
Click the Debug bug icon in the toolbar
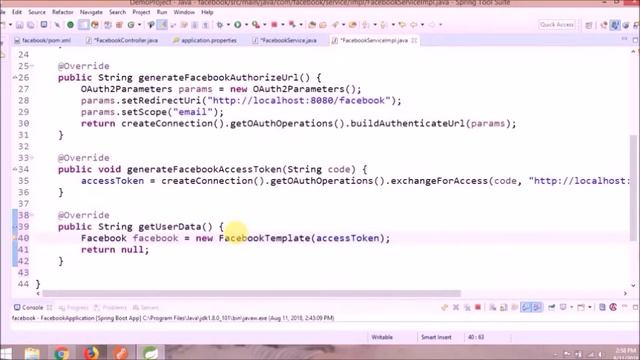[x=220, y=25]
